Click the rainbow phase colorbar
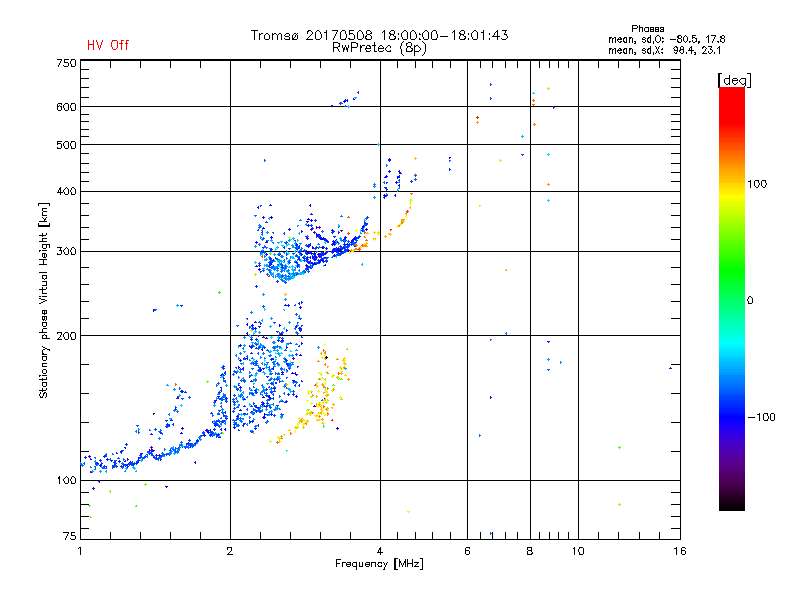The image size is (800, 600). (732, 298)
